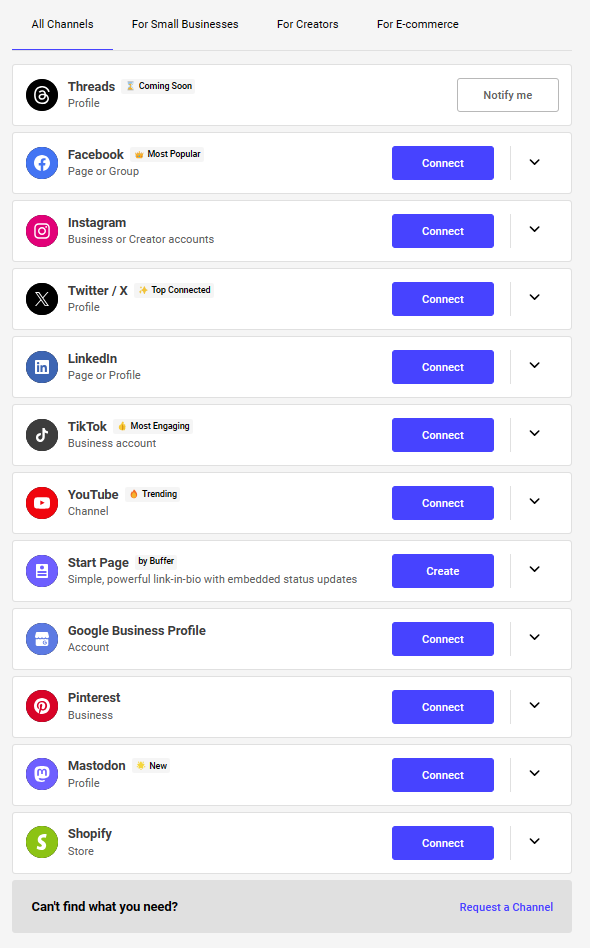Expand the Google Business Profile chevron
Viewport: 590px width, 948px height.
(x=534, y=637)
